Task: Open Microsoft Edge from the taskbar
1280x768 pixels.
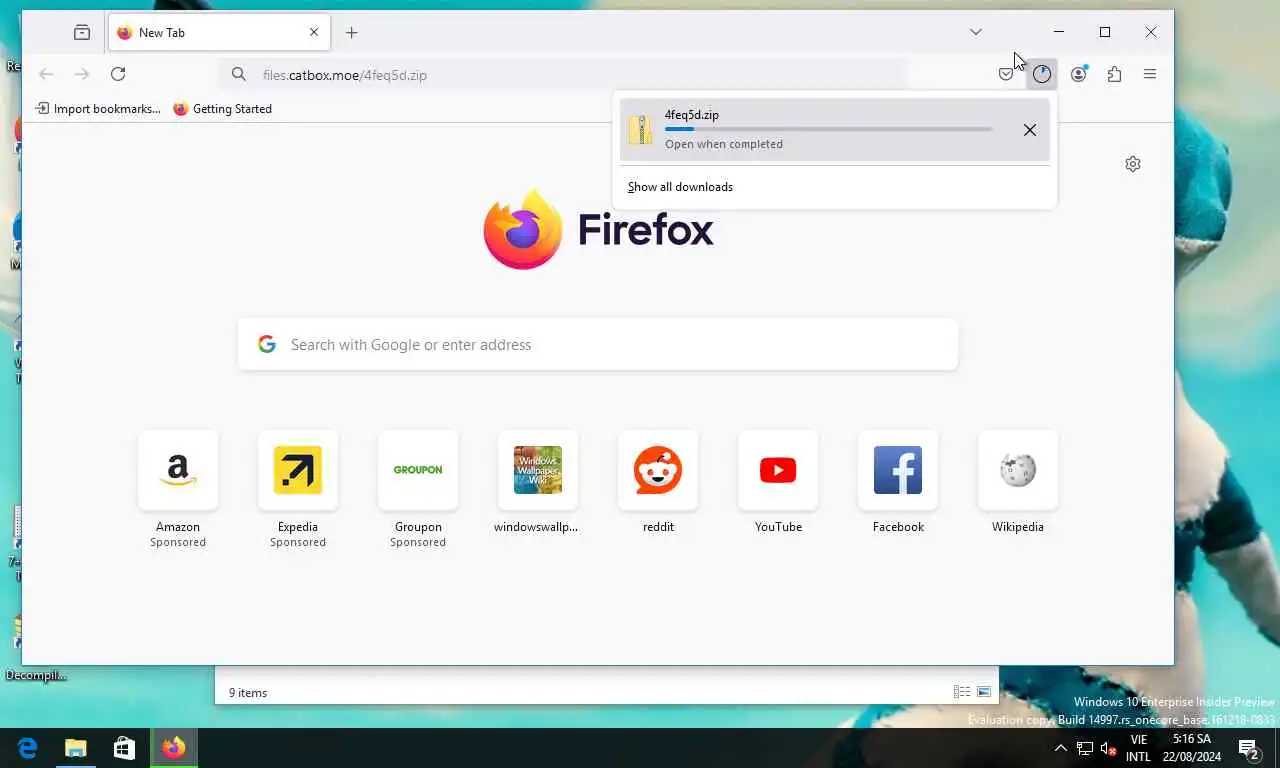Action: tap(27, 748)
